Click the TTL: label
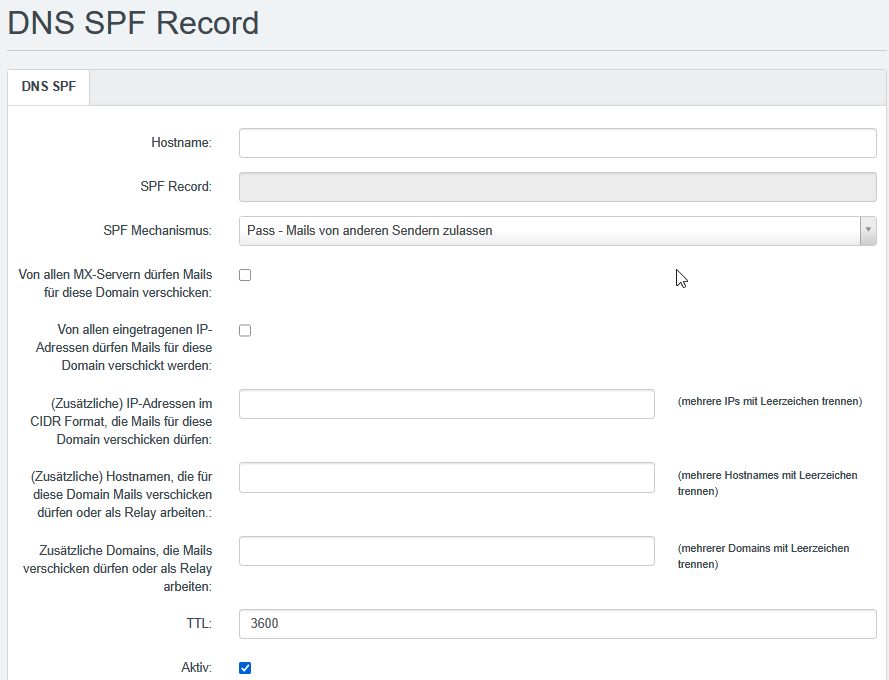This screenshot has height=680, width=889. click(x=199, y=624)
